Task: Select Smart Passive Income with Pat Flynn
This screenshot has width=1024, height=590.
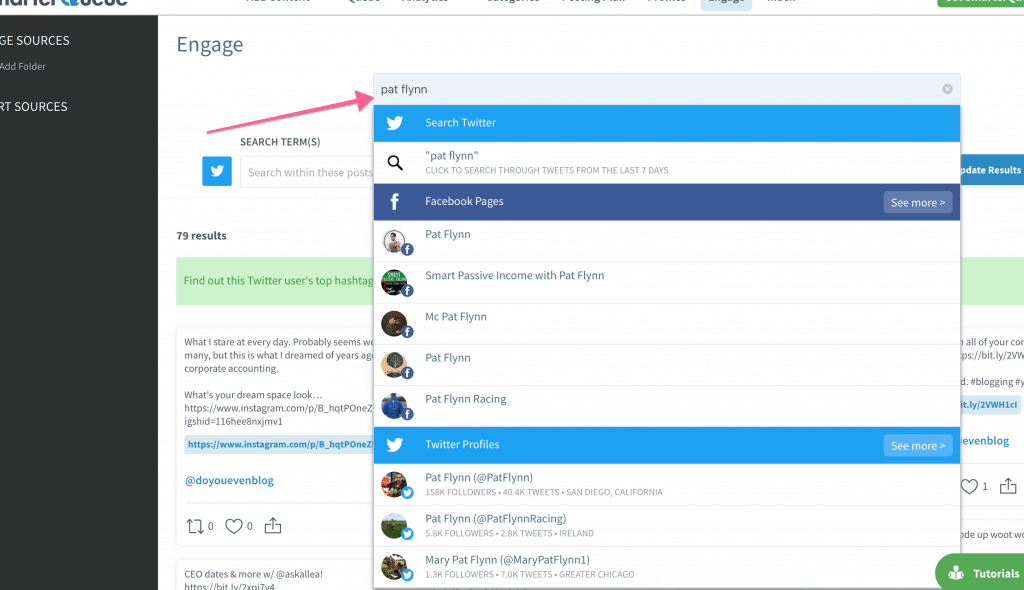Action: [667, 282]
